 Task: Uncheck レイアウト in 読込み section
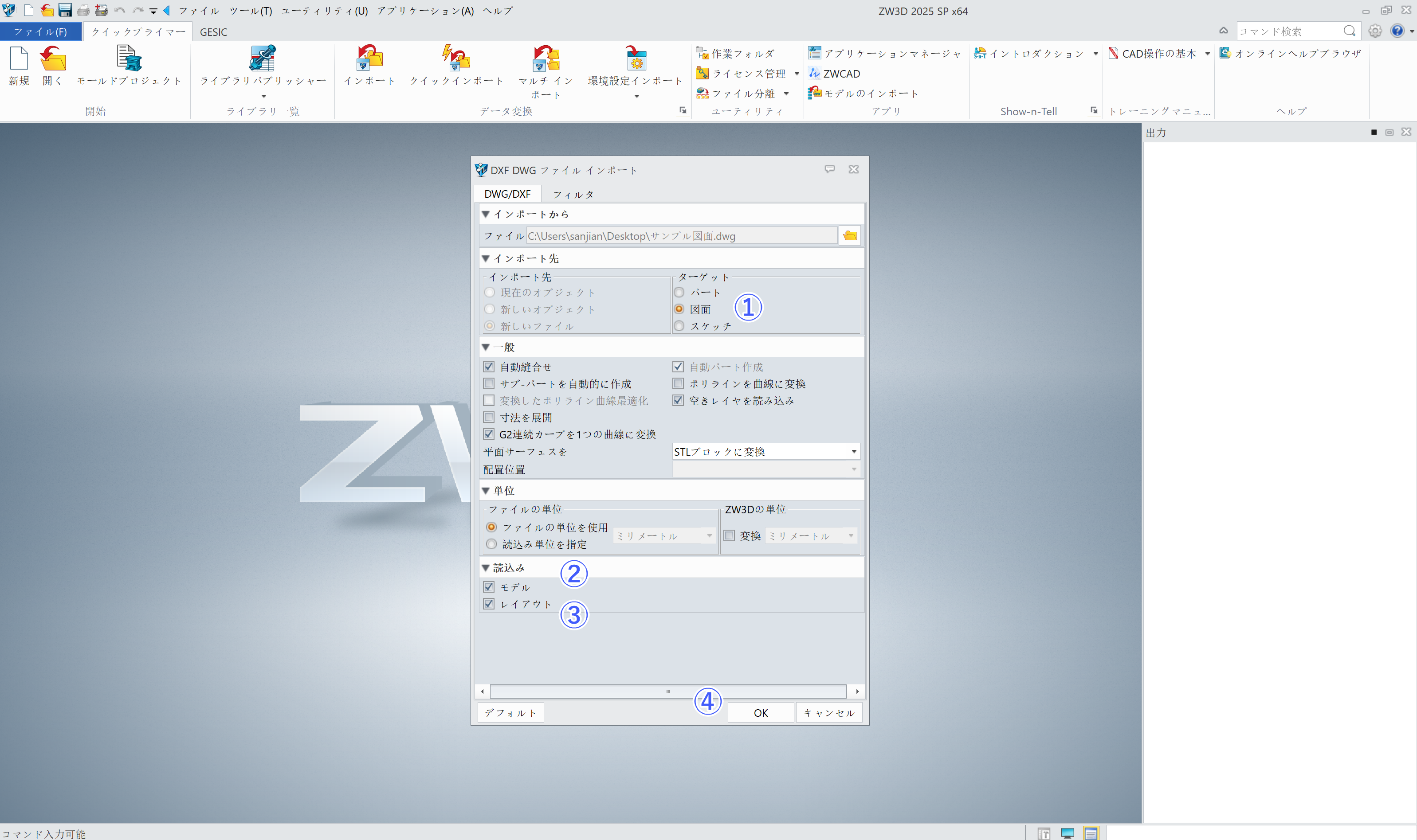489,604
